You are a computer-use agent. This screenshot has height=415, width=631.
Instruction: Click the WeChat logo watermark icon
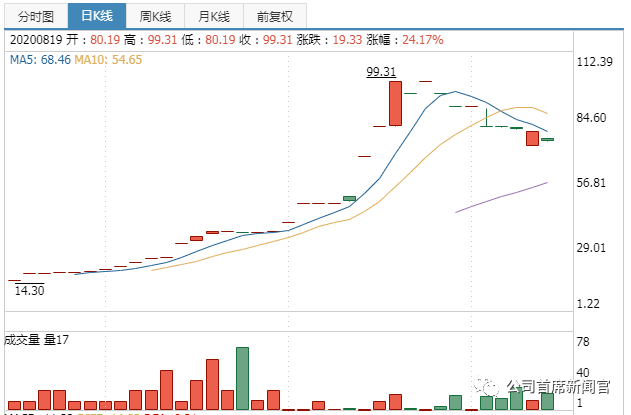486,387
